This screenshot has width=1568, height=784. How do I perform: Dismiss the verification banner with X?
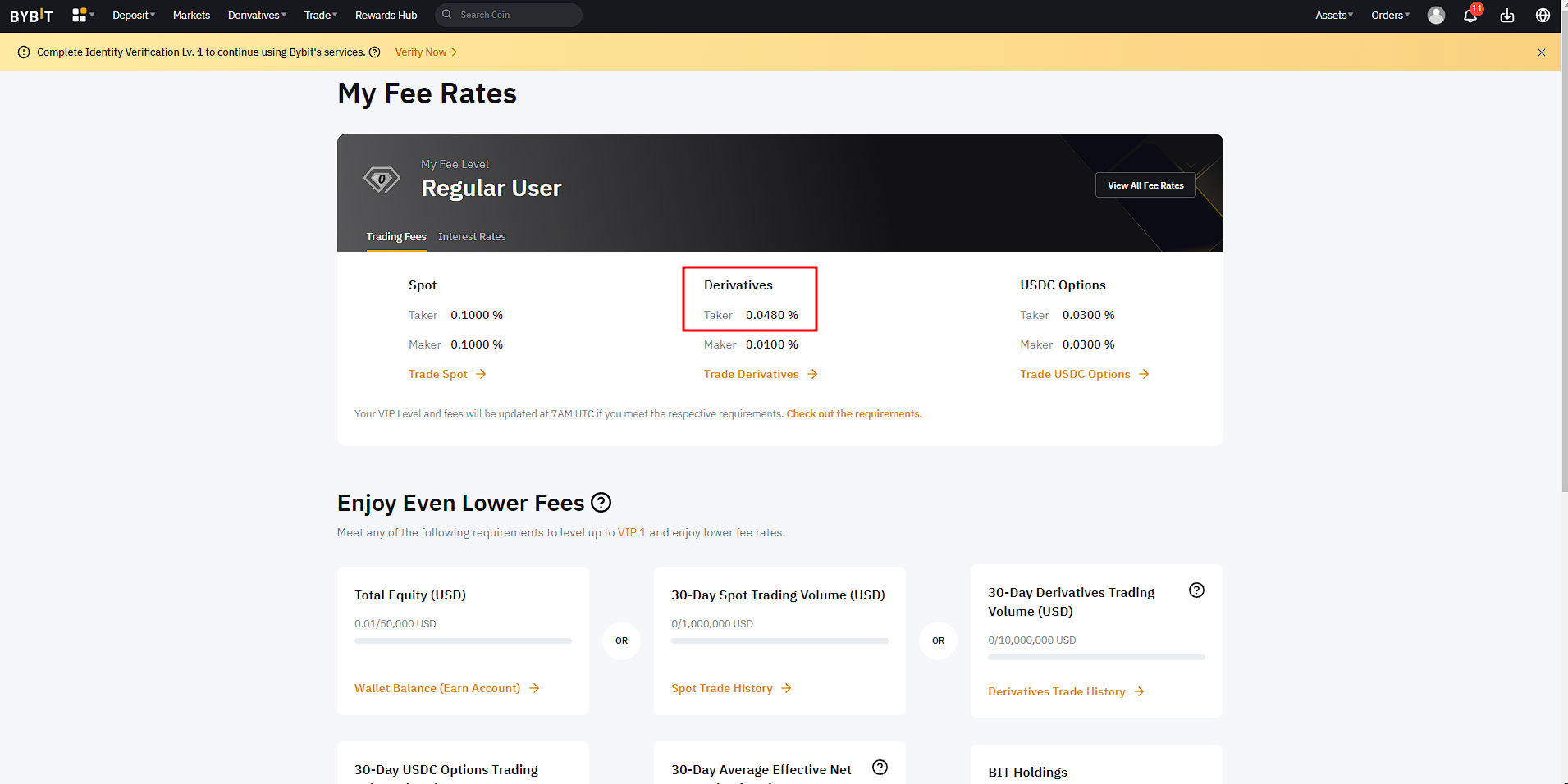pos(1542,52)
